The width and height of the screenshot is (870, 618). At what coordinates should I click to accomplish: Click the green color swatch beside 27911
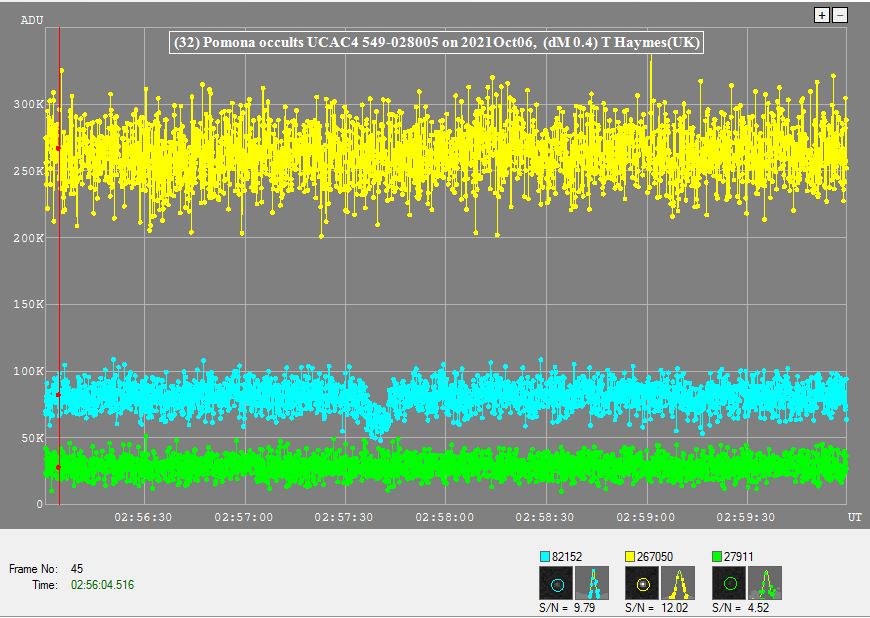click(718, 556)
